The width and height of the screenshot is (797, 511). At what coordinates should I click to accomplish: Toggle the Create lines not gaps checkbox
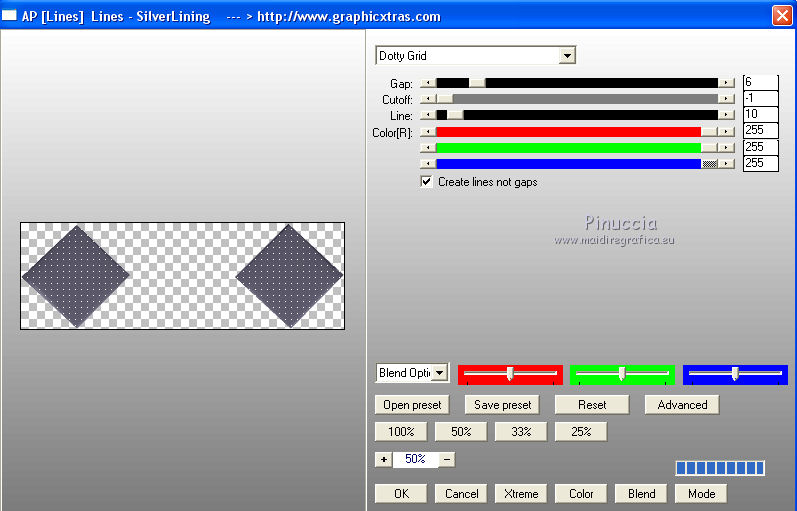426,182
